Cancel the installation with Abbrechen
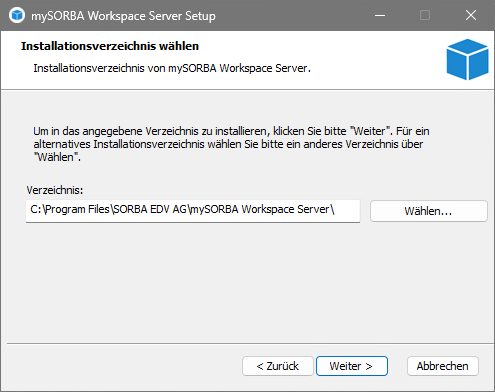This screenshot has width=495, height=392. (x=443, y=366)
